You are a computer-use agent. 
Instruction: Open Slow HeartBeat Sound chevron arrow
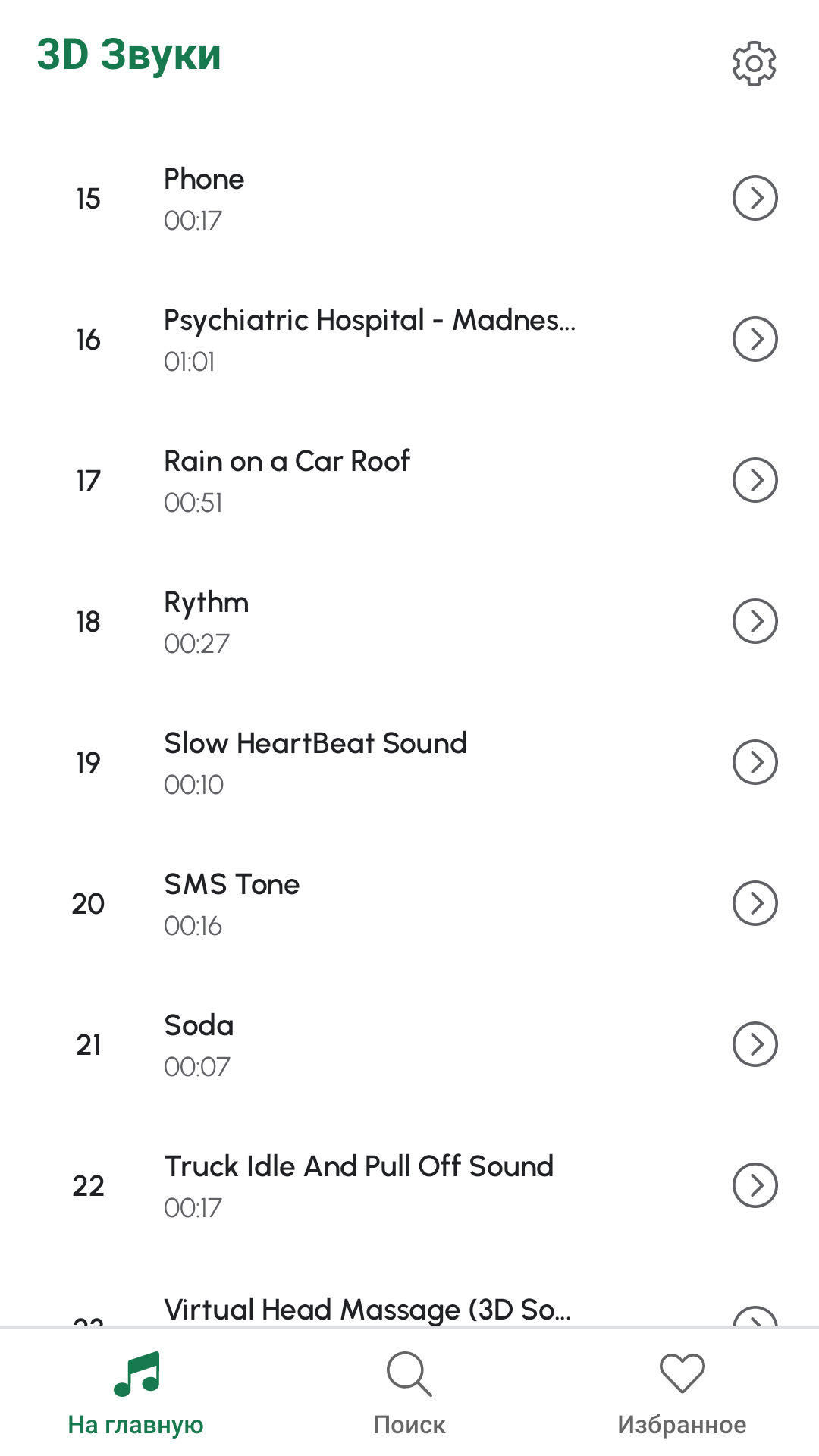click(x=755, y=762)
